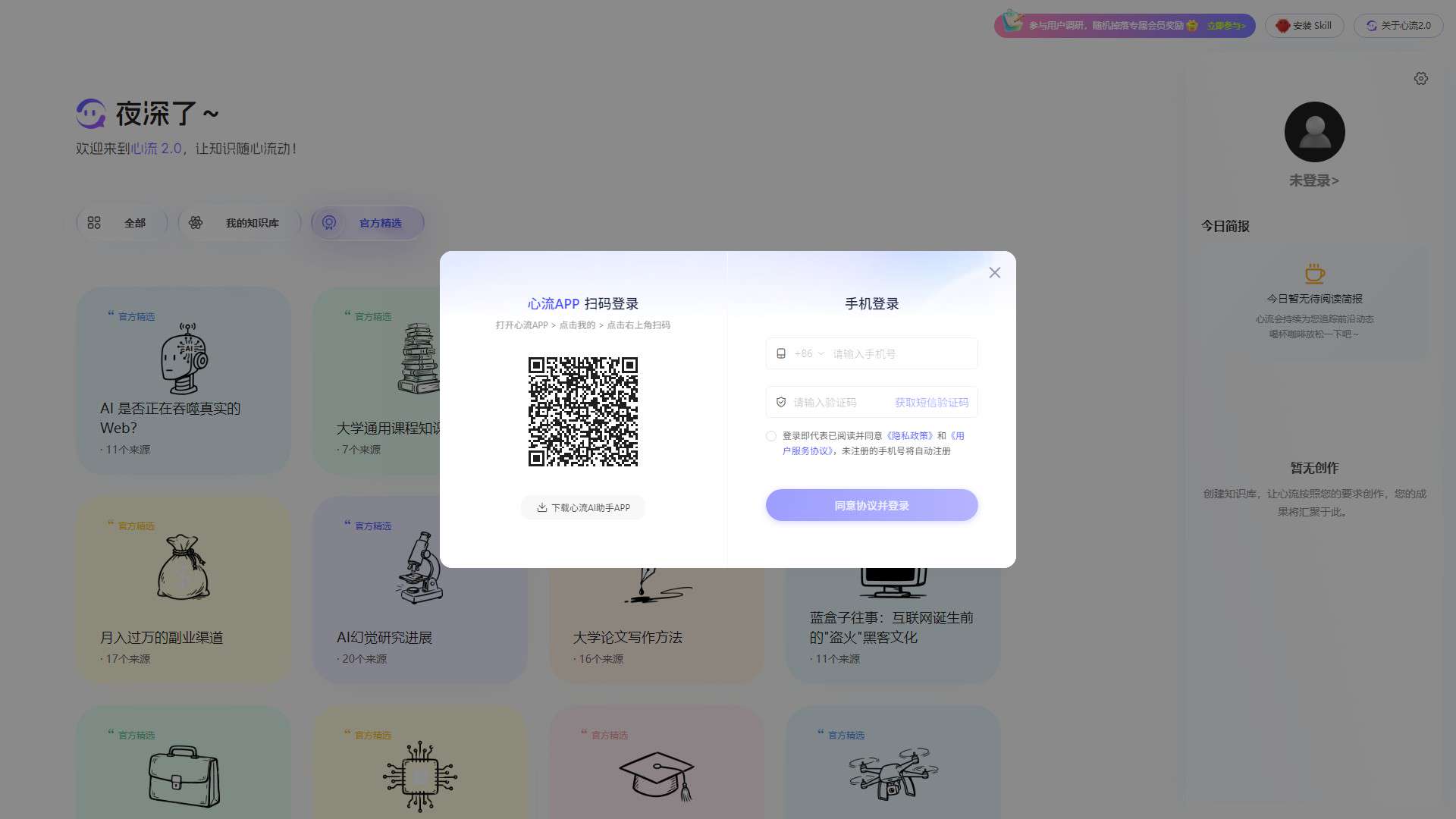Tick the agreement consent radio button
Screen dimensions: 1456x819
pos(771,436)
